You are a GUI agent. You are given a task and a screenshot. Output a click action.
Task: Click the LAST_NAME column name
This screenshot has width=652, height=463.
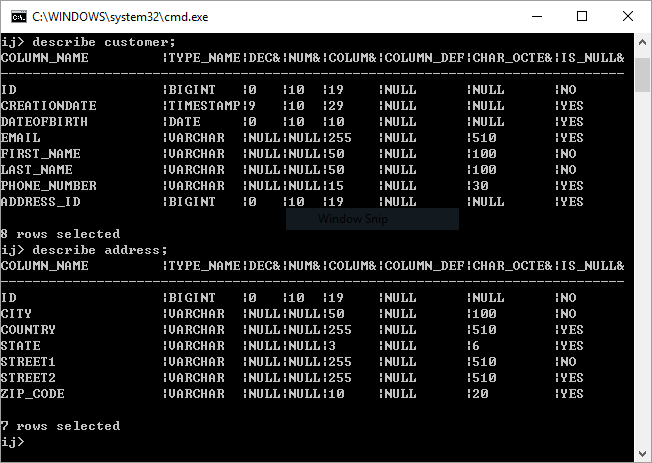[x=37, y=170]
